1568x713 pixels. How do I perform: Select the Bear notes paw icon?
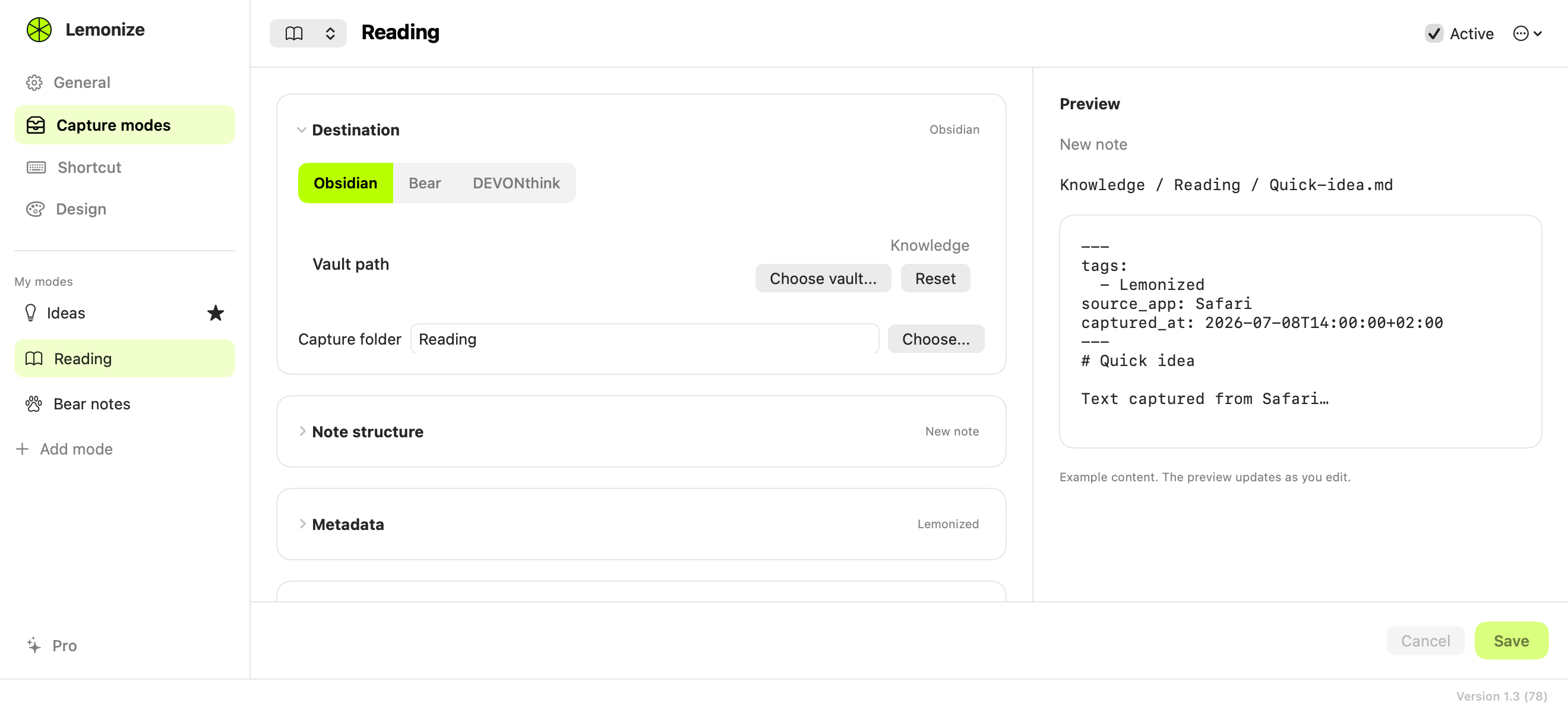33,403
